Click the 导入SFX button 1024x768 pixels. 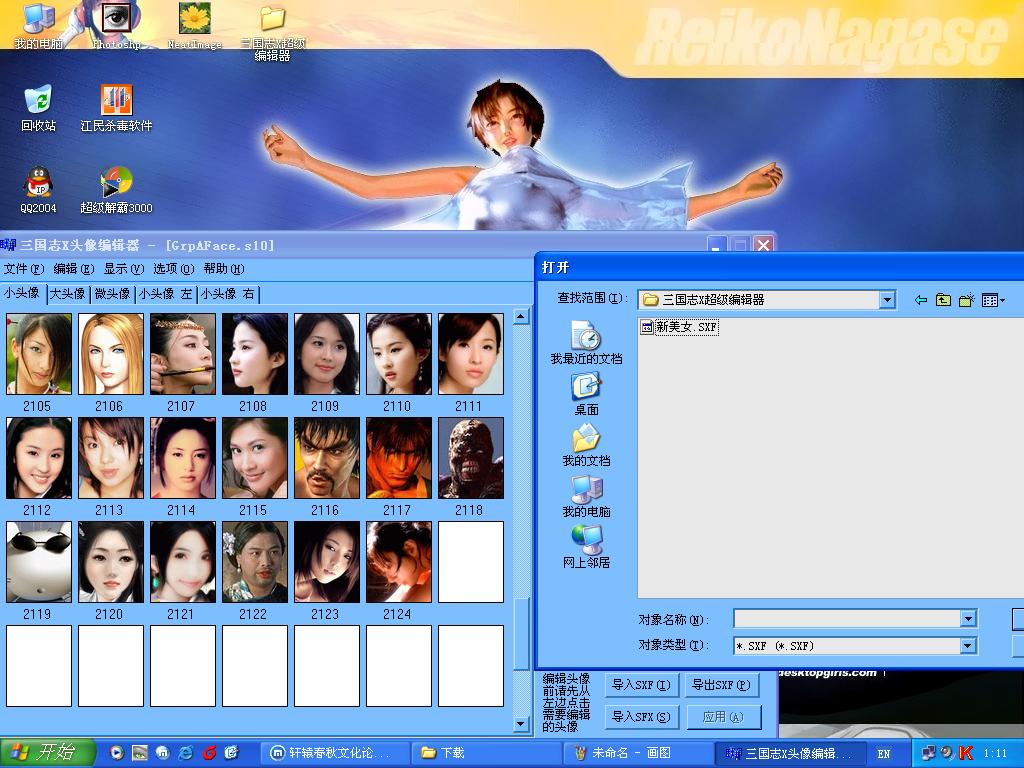641,717
